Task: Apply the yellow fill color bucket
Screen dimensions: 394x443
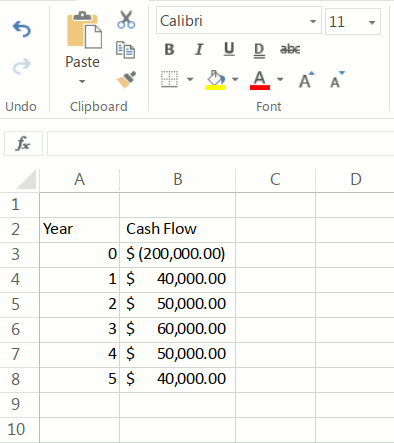Action: 215,80
